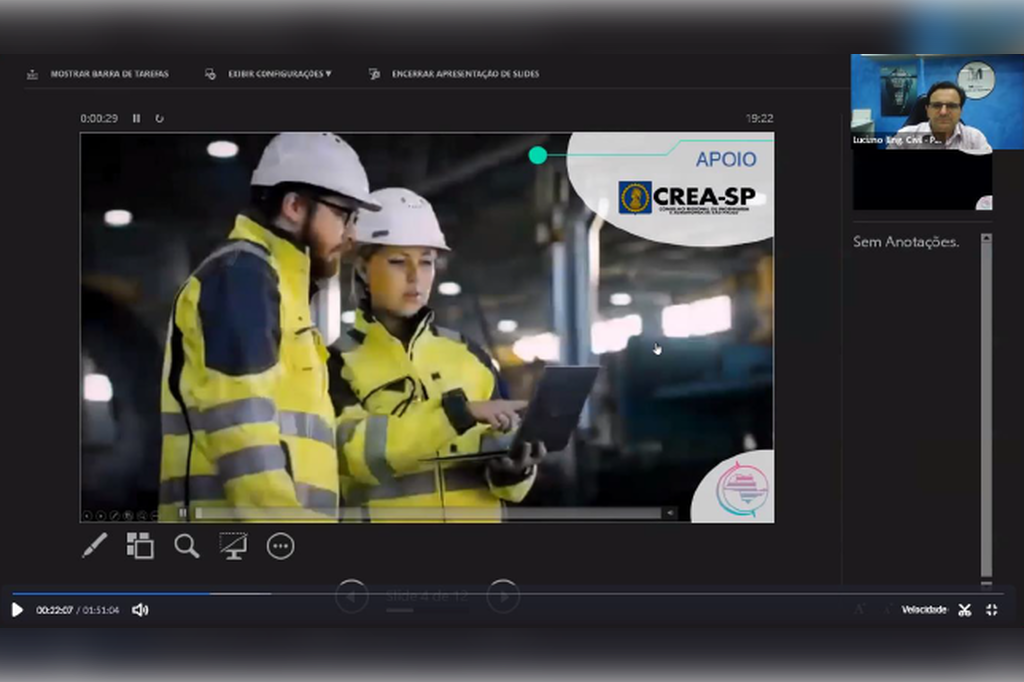Select the presenter webcam thumbnail
This screenshot has height=682, width=1024.
coord(921,102)
